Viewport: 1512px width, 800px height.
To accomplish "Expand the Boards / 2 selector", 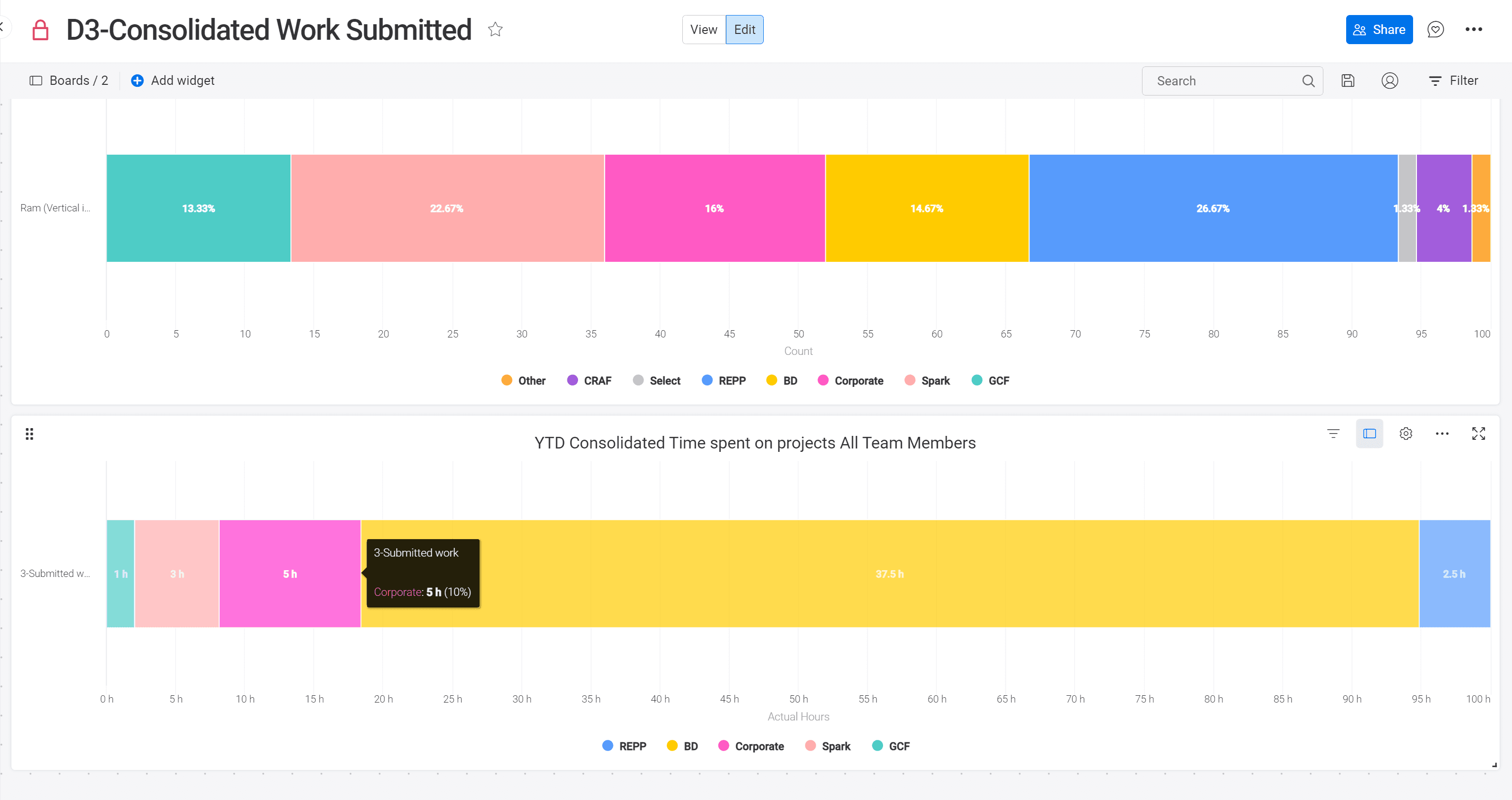I will [x=69, y=80].
